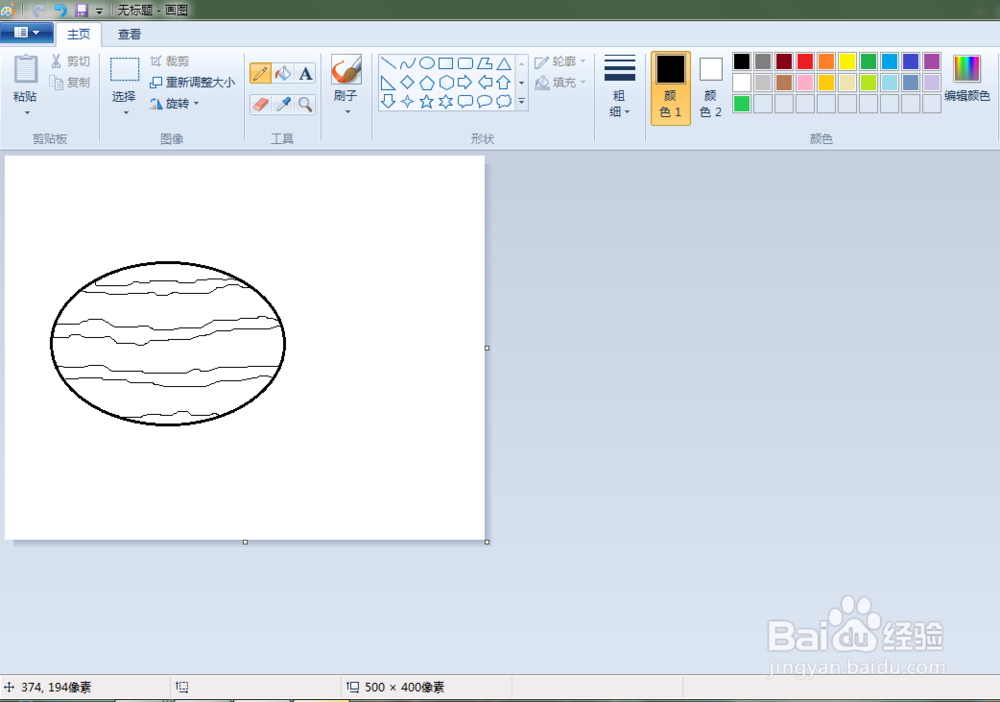1000x702 pixels.
Task: Click Undo arrow in quick access toolbar
Action: tap(61, 10)
